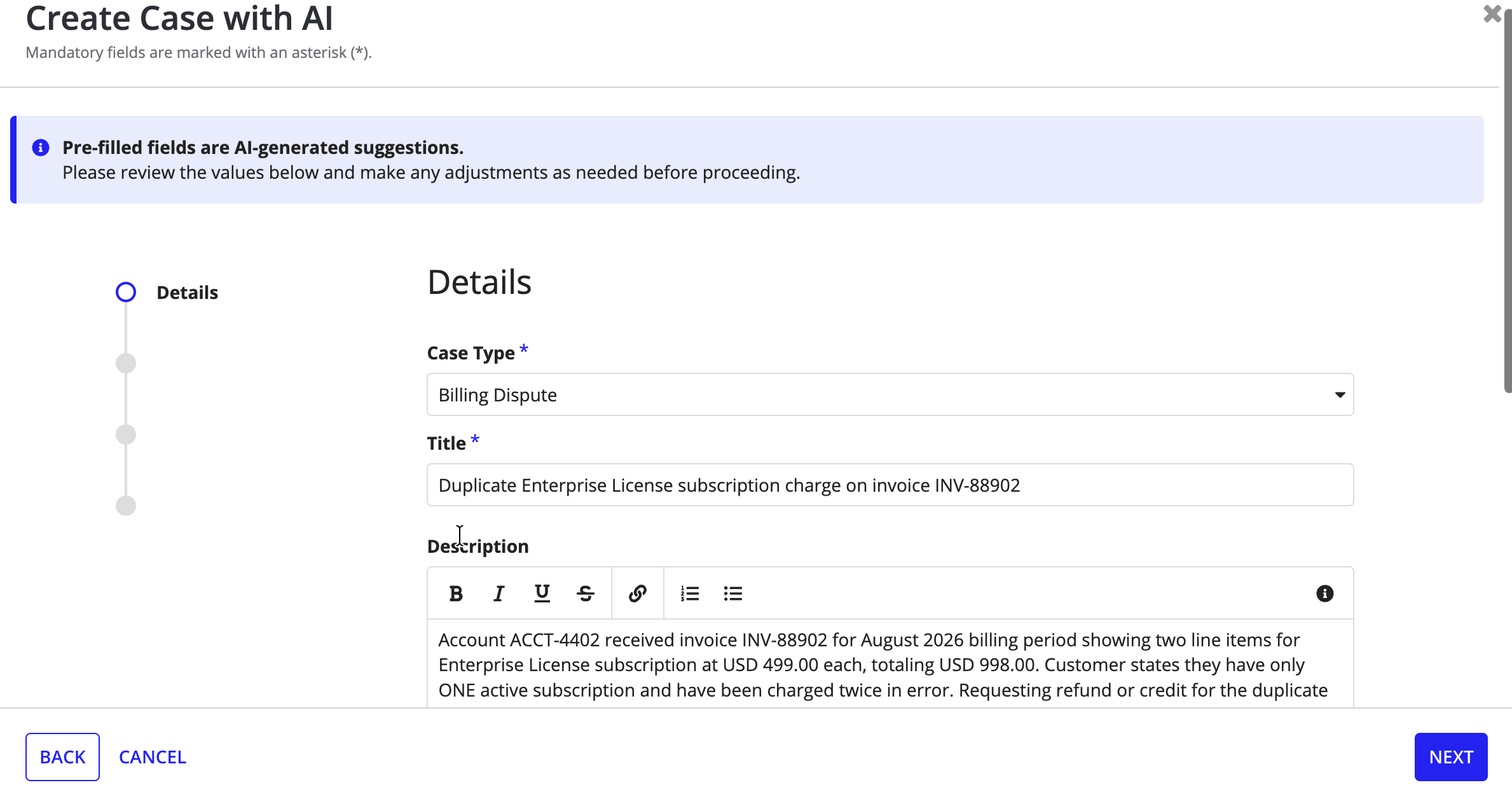Toggle italic formatting in the editor

point(499,594)
